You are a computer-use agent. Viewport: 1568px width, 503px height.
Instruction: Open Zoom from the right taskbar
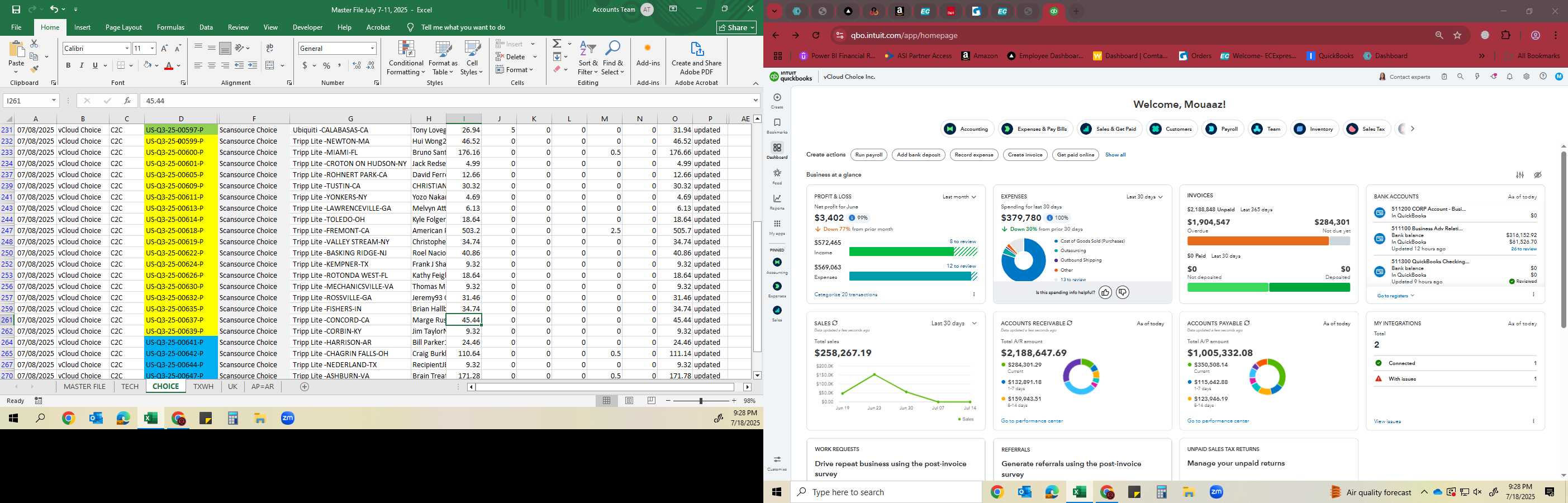[x=1216, y=492]
